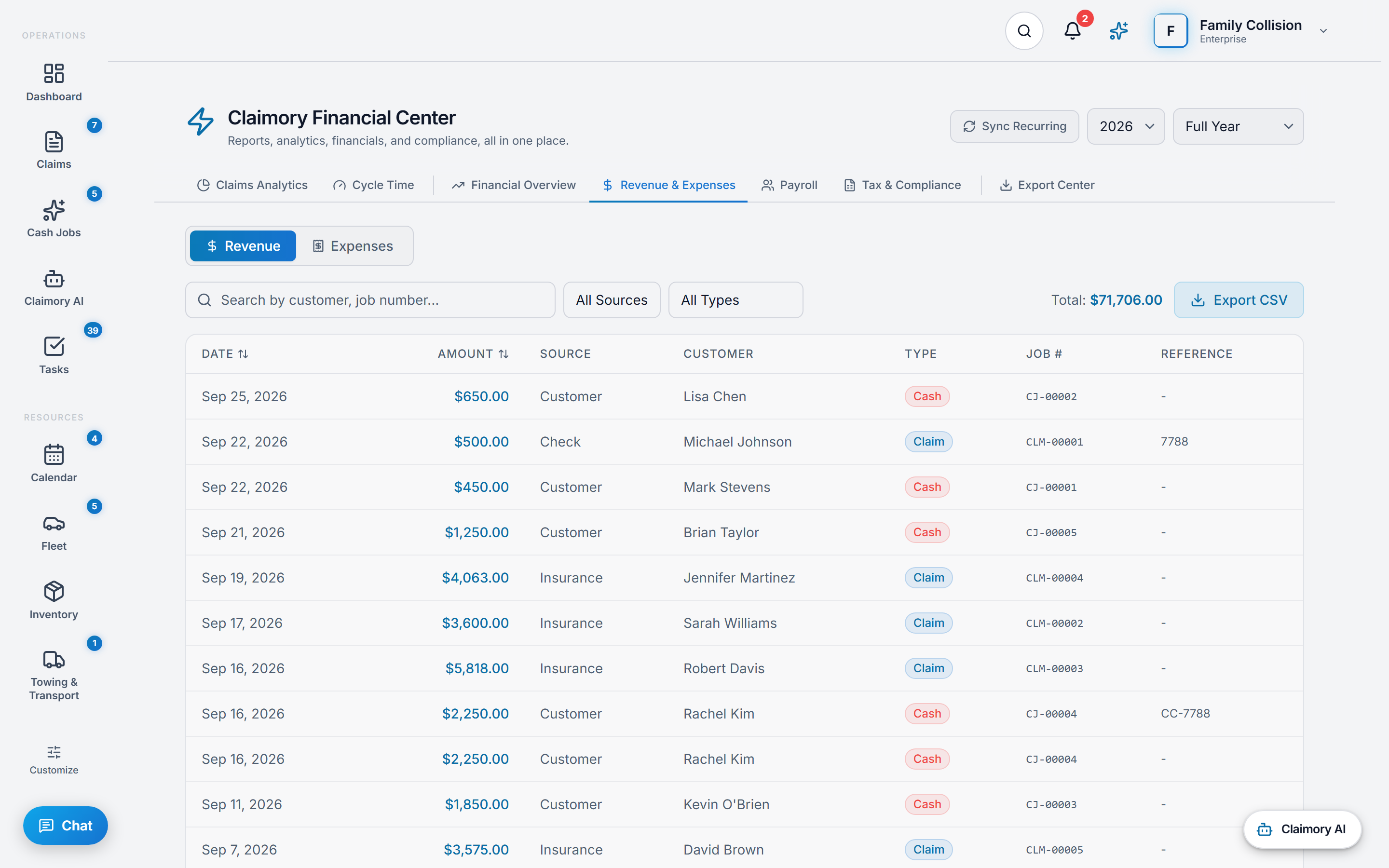The width and height of the screenshot is (1389, 868).
Task: Sort table by Amount column arrows
Action: coord(504,354)
